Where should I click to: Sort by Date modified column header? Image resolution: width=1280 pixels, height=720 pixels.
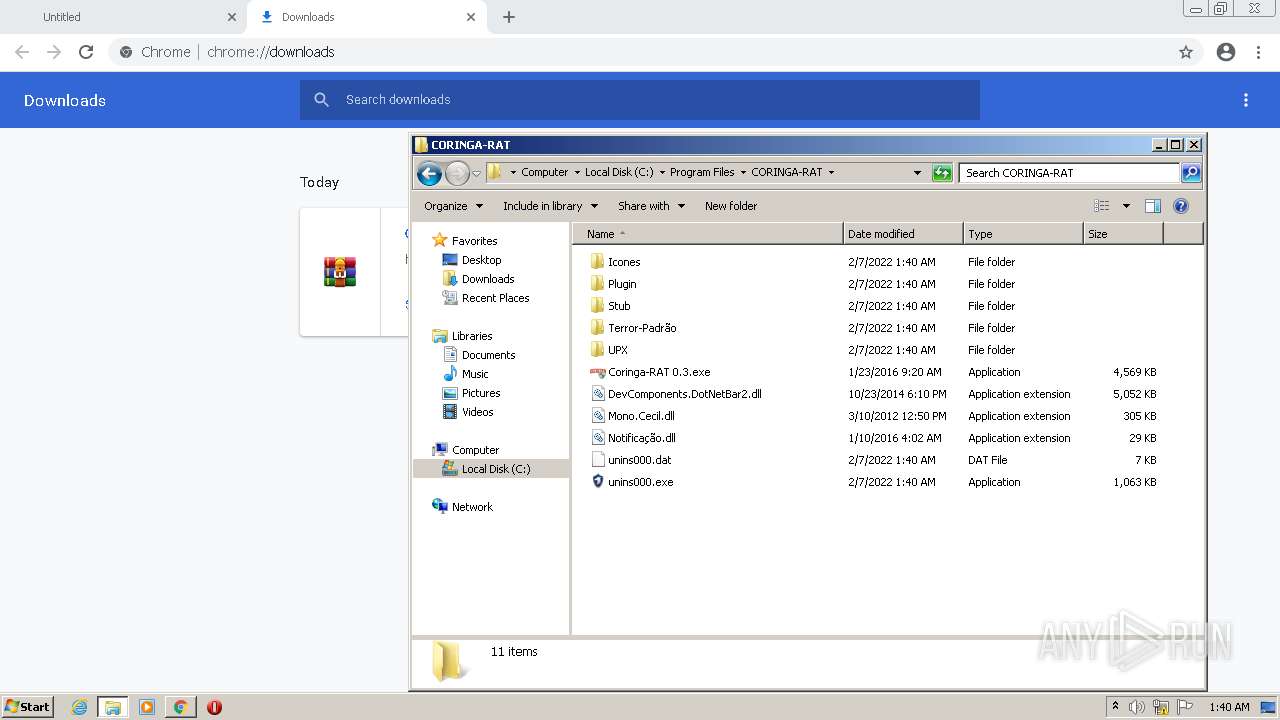[903, 234]
